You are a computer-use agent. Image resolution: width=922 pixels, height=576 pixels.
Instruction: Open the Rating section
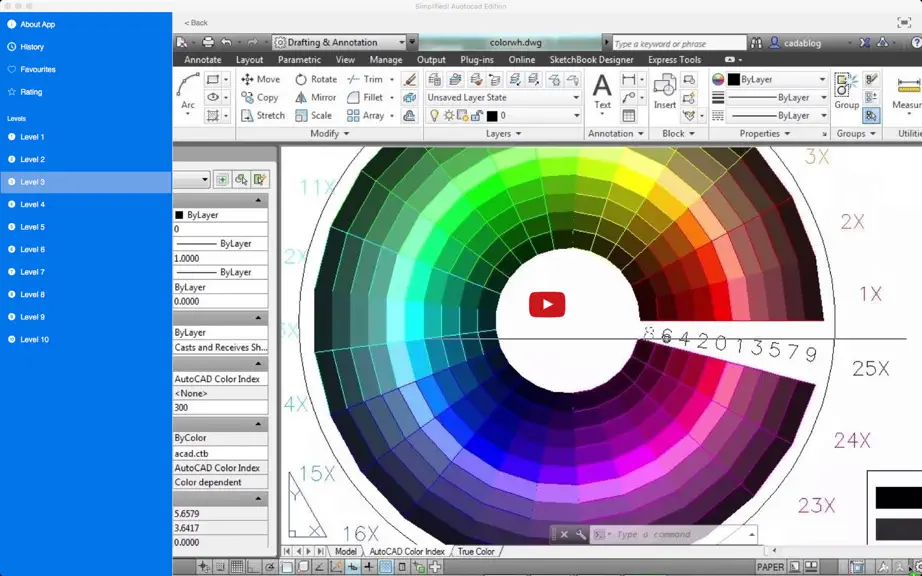point(25,92)
